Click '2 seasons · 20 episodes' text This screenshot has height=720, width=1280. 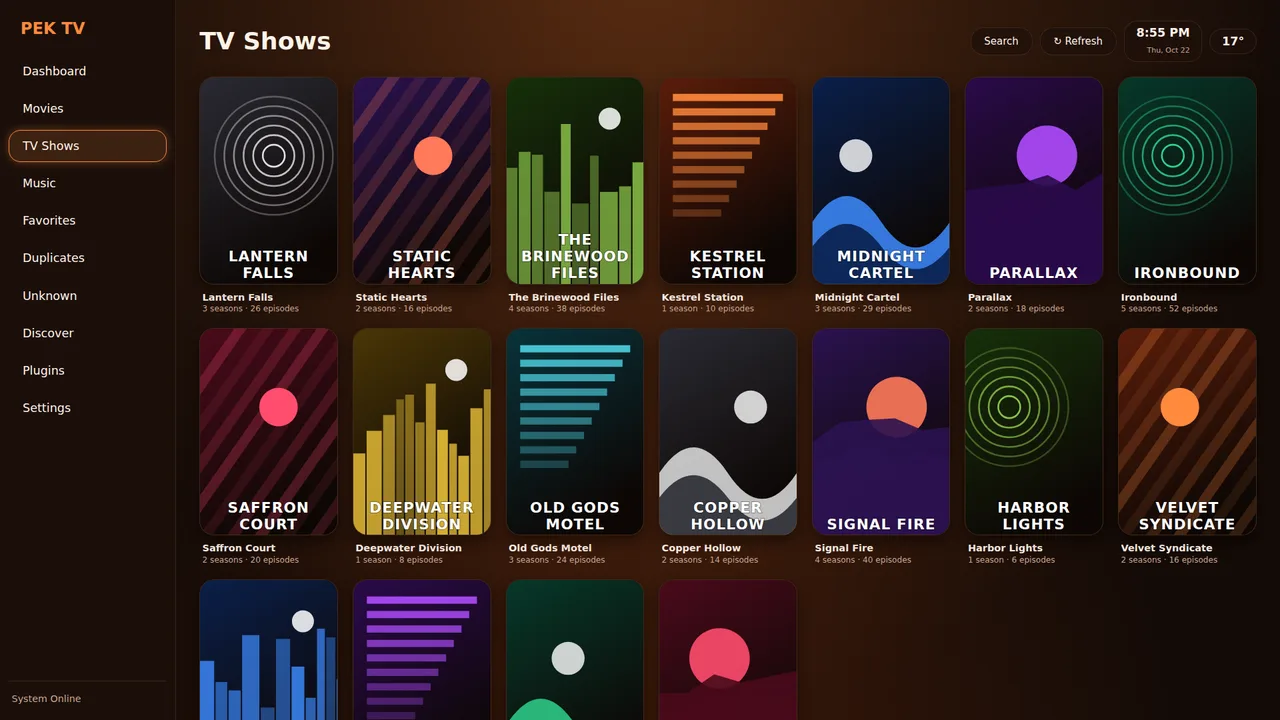tap(251, 560)
